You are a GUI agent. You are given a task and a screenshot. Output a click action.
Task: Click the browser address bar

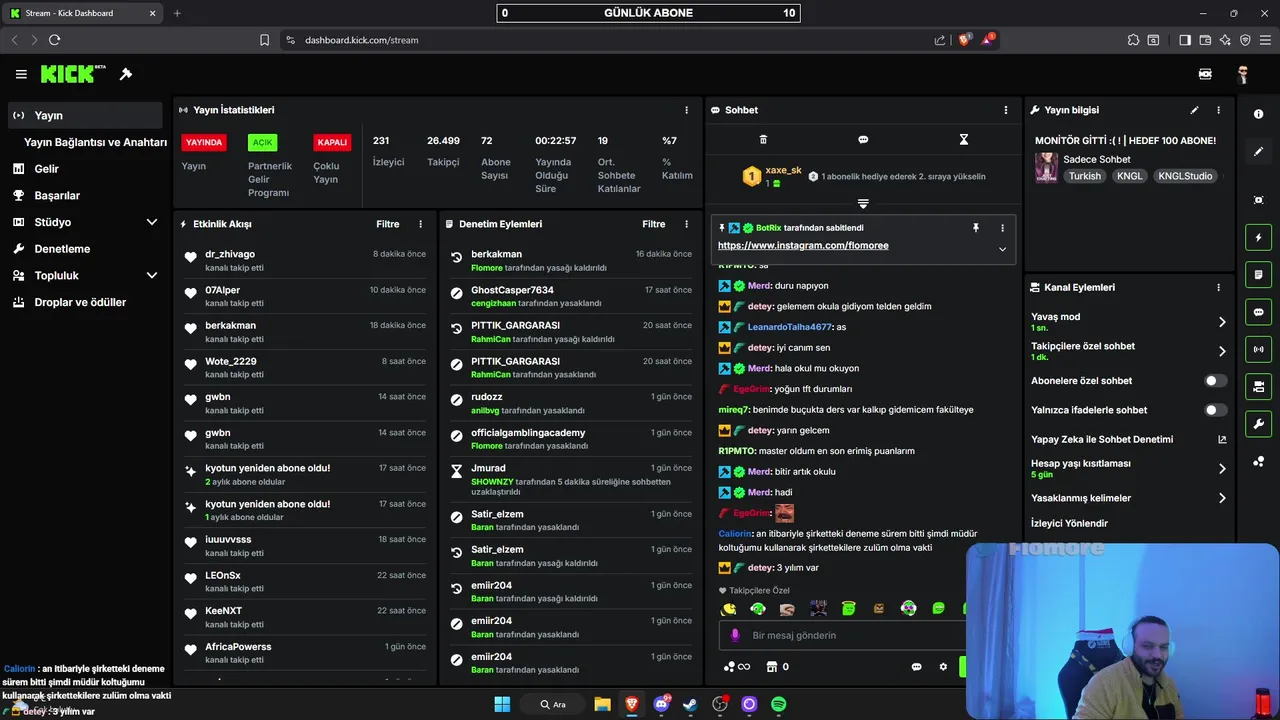point(610,40)
